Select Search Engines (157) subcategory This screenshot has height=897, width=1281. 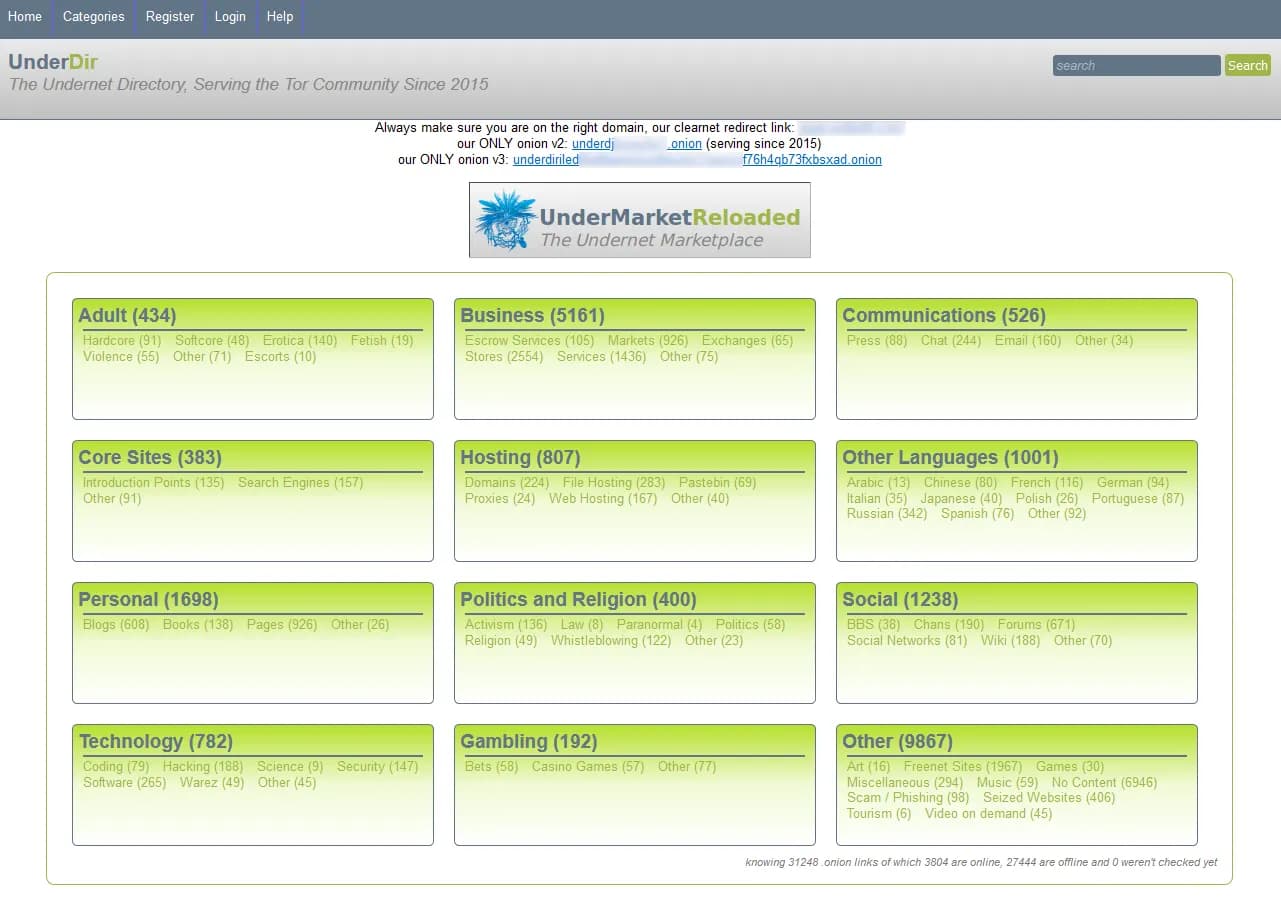301,483
